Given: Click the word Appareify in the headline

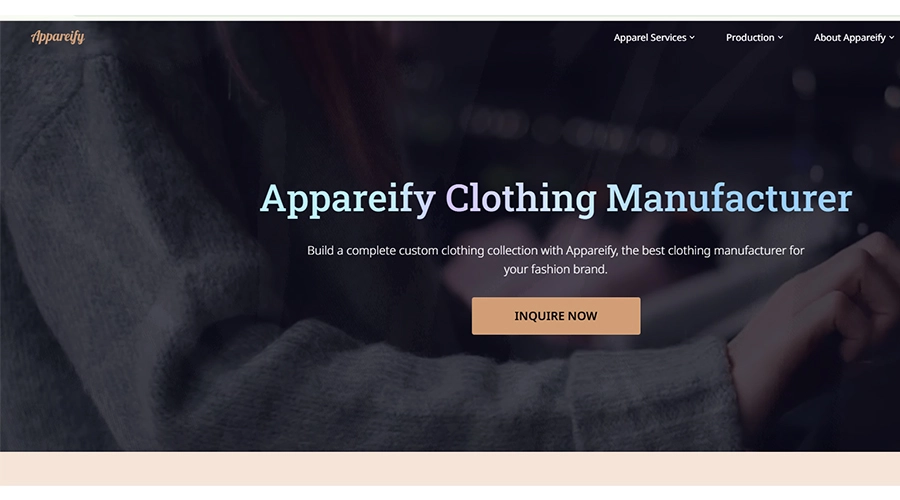Looking at the screenshot, I should (x=348, y=199).
